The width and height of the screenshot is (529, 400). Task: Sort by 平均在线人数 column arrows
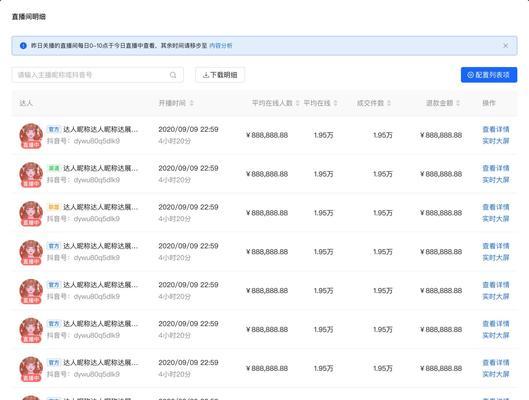pos(298,103)
